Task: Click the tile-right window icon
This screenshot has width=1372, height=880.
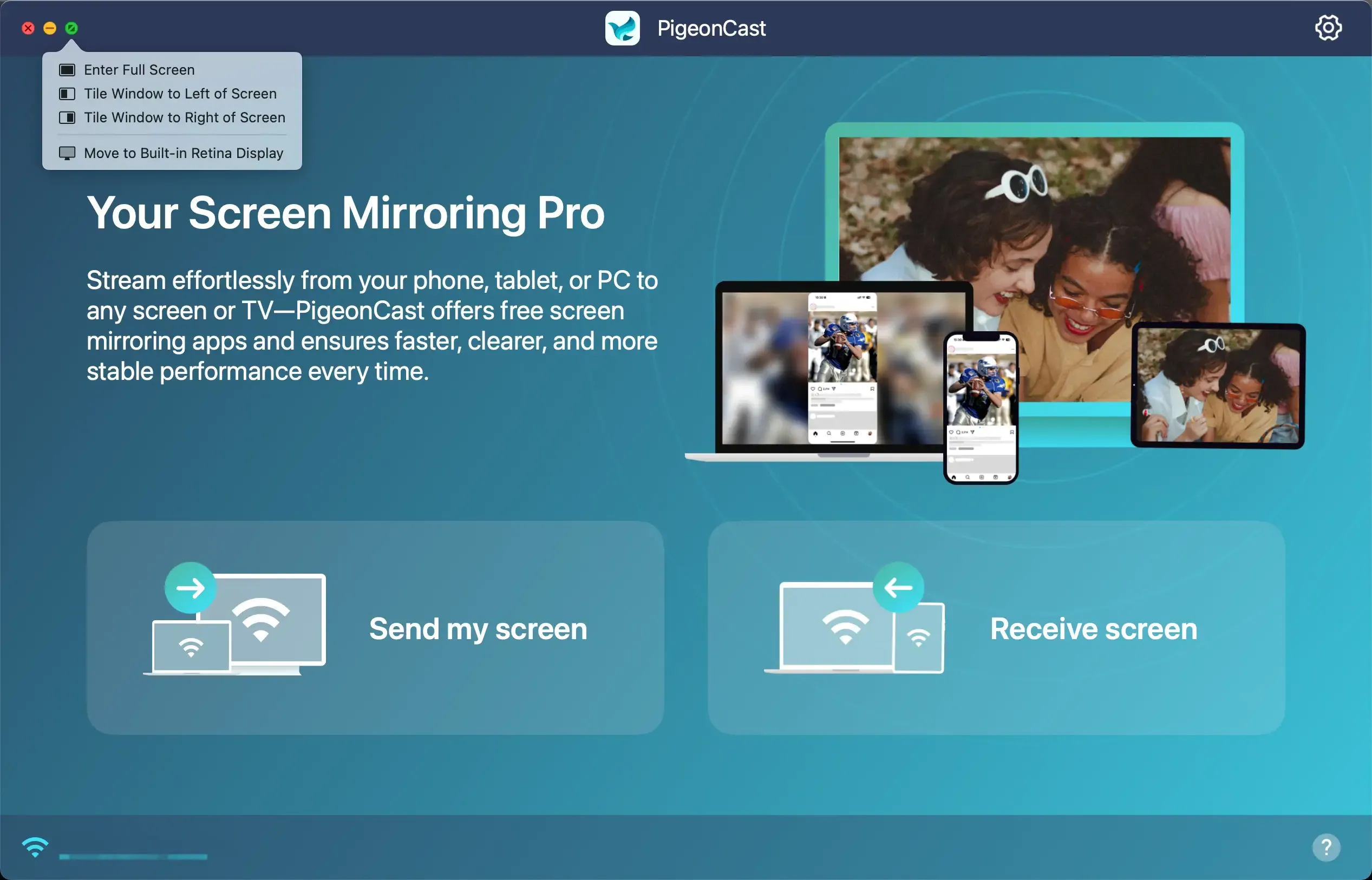Action: point(67,118)
